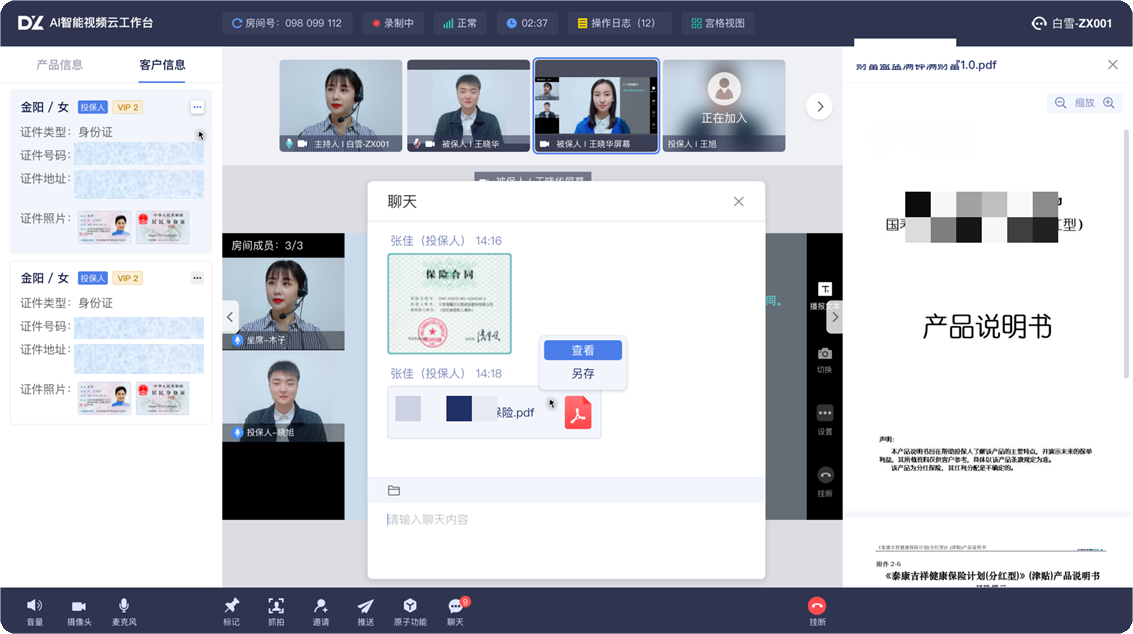This screenshot has height=634, width=1133.
Task: Open the 邀请 invite option
Action: coord(321,606)
